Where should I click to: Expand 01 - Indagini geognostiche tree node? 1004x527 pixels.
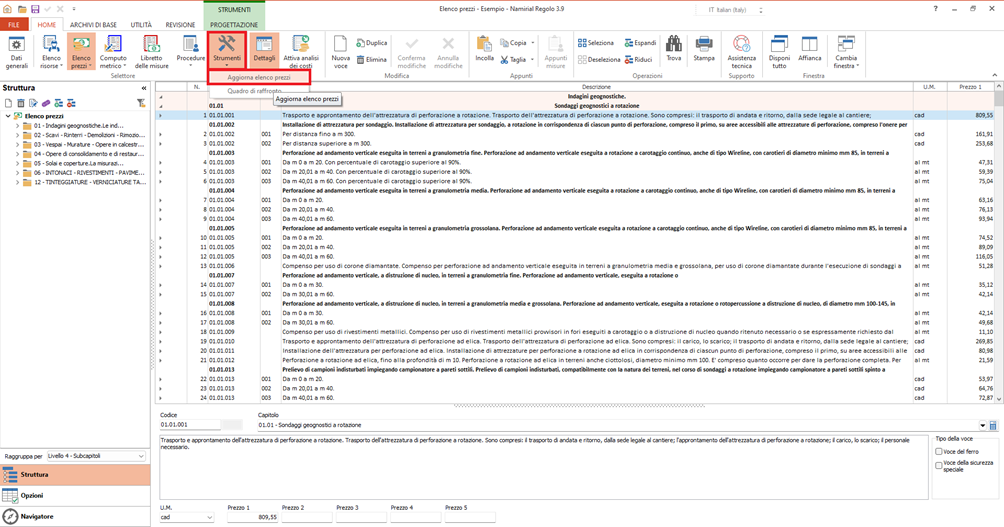tap(17, 126)
